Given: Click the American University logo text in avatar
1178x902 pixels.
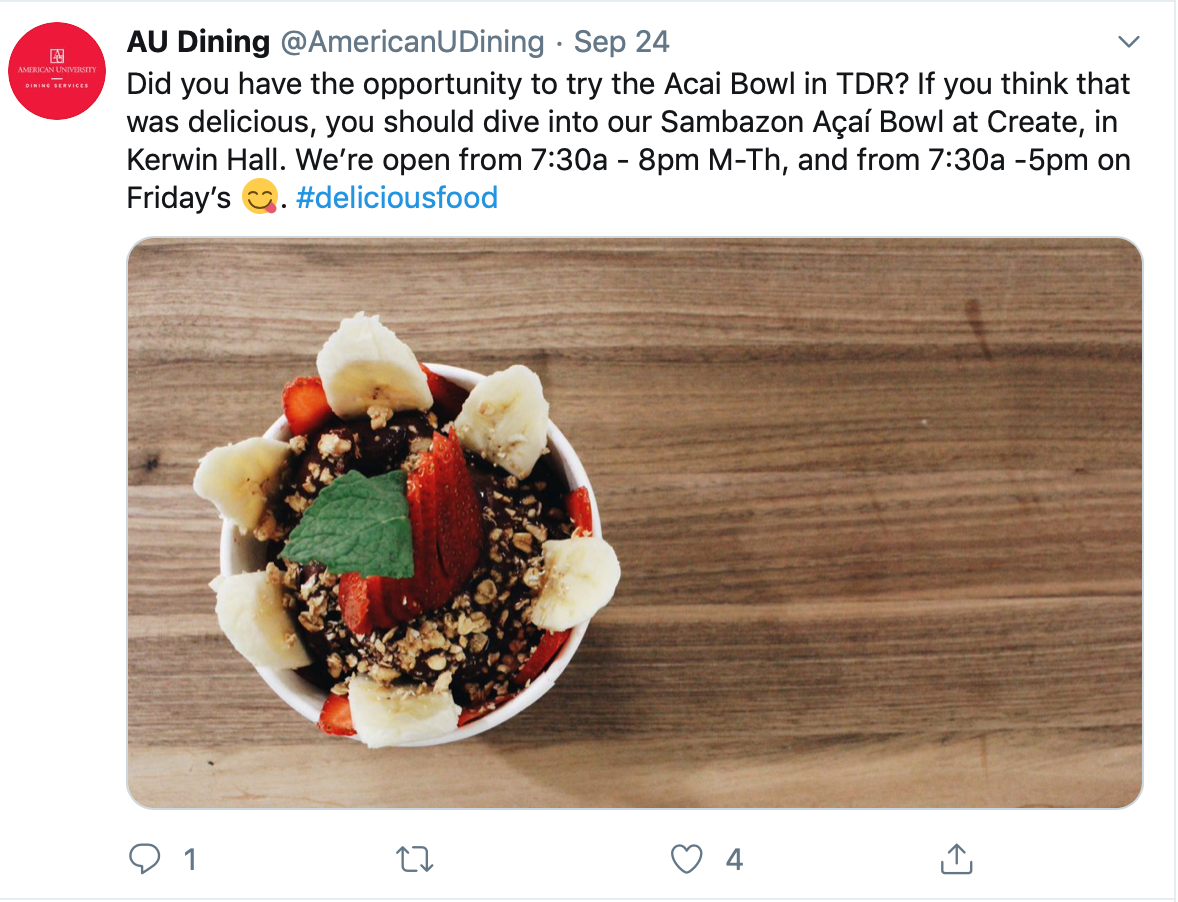Looking at the screenshot, I should point(57,70).
